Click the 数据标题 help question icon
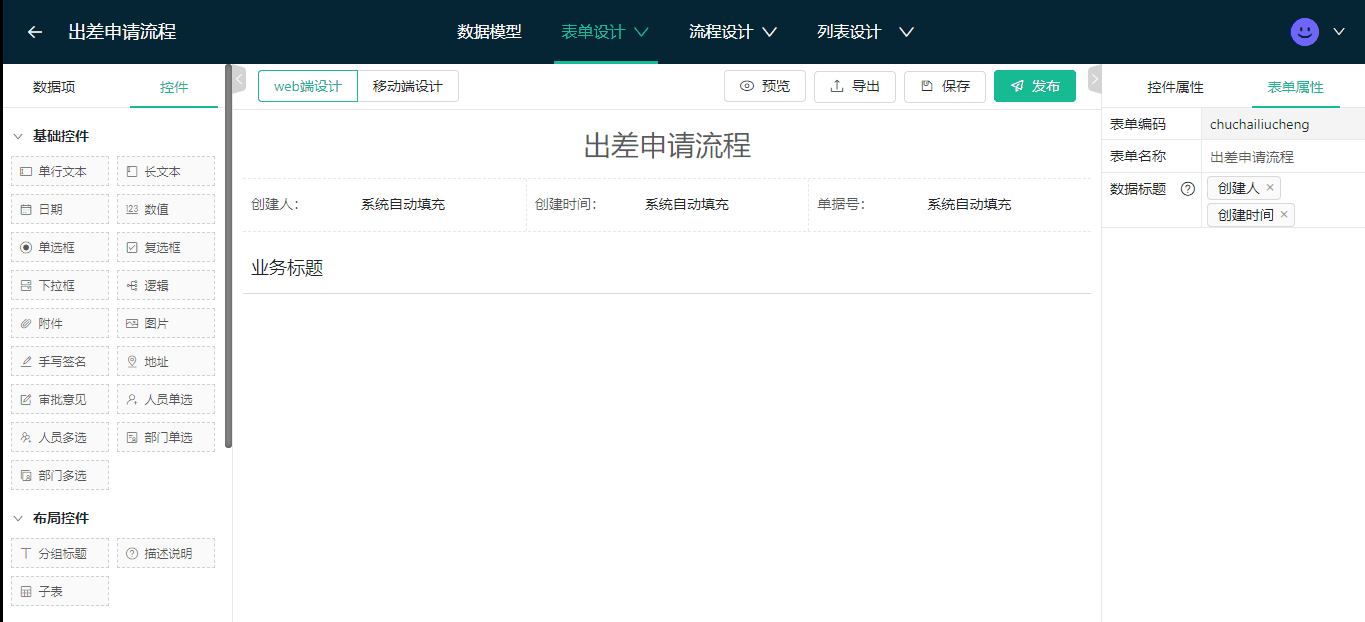 click(1188, 189)
